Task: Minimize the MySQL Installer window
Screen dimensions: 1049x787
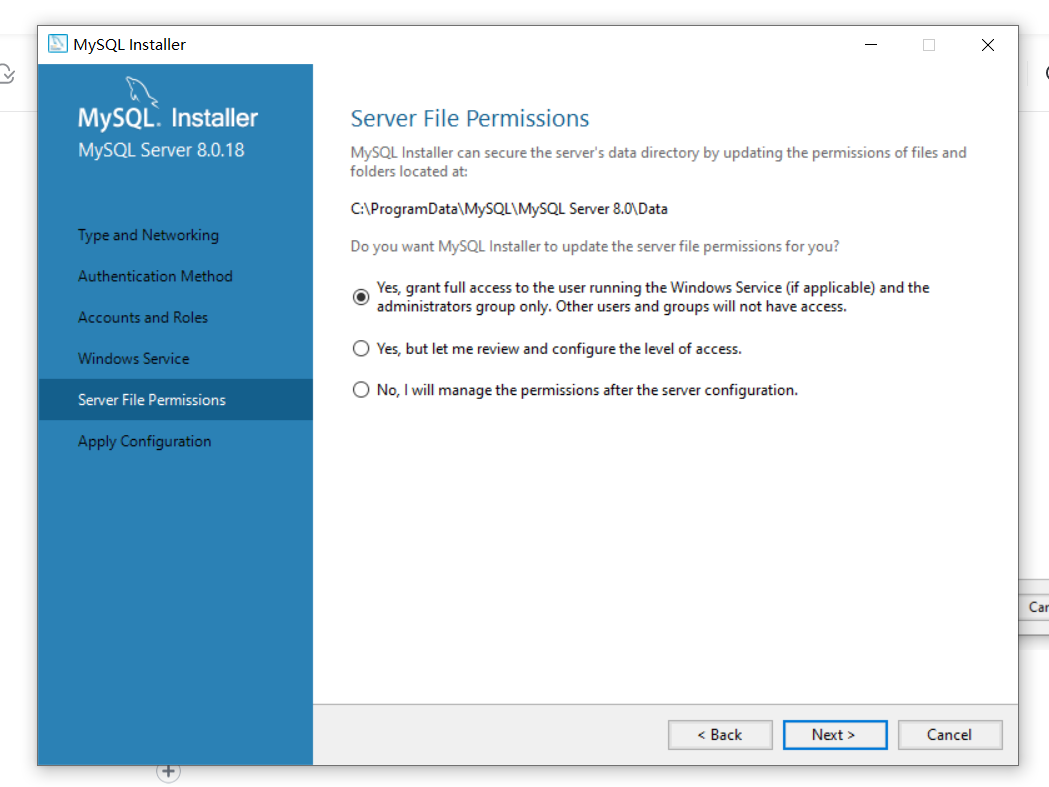Action: pyautogui.click(x=870, y=45)
